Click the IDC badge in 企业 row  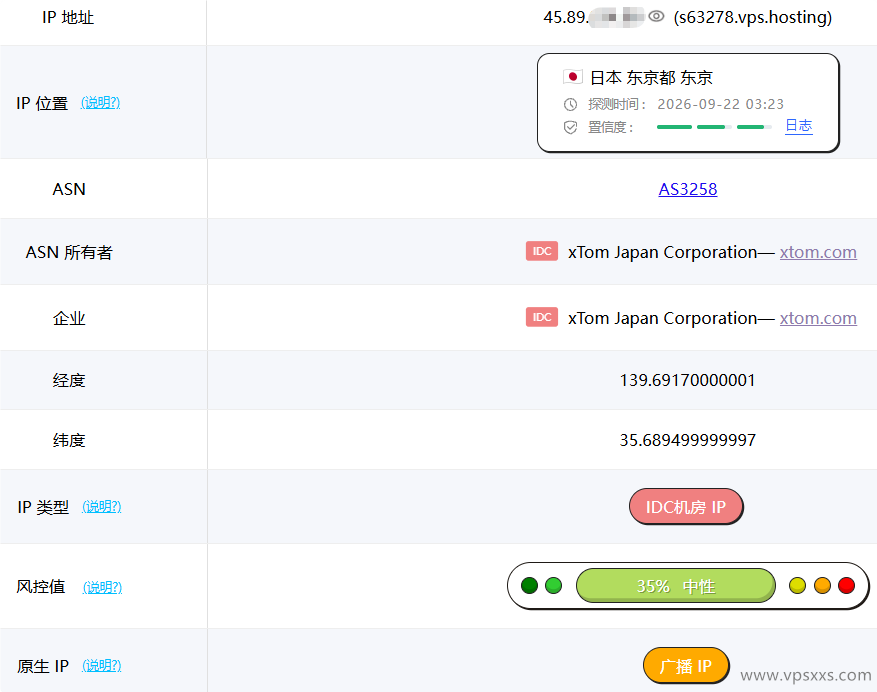click(x=541, y=317)
